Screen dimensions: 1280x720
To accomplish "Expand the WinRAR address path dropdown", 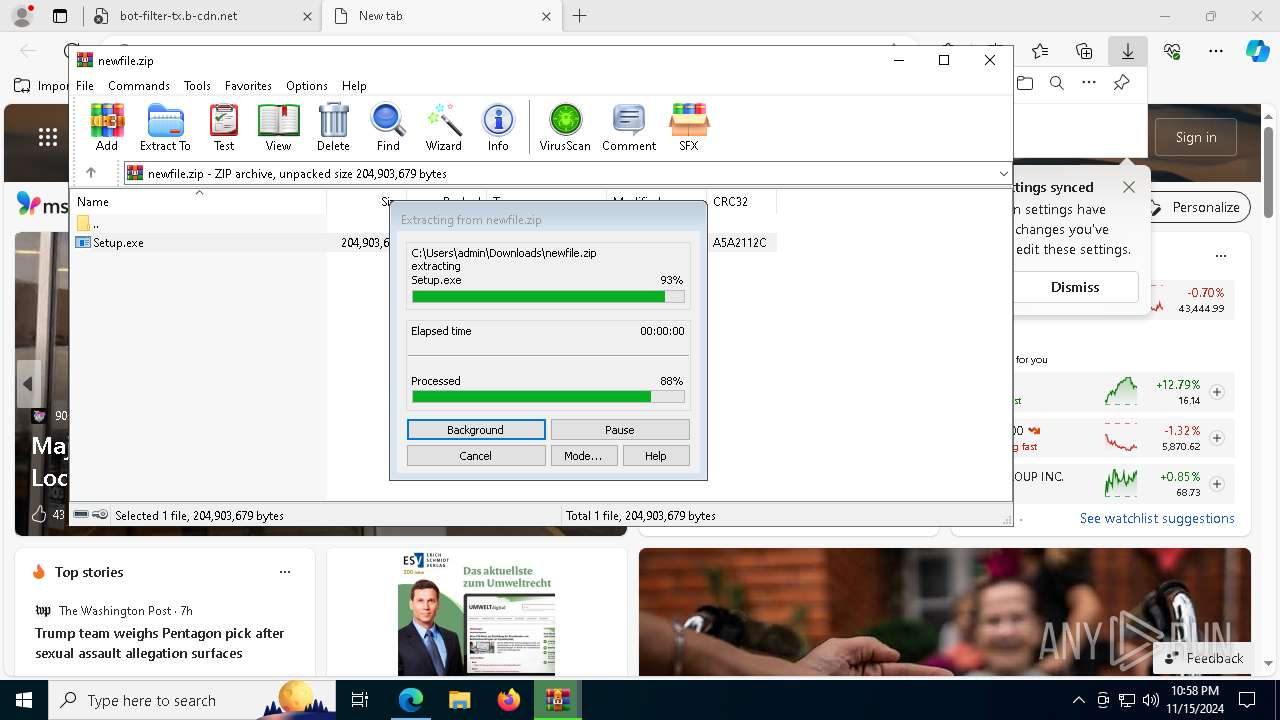I will click(1003, 173).
